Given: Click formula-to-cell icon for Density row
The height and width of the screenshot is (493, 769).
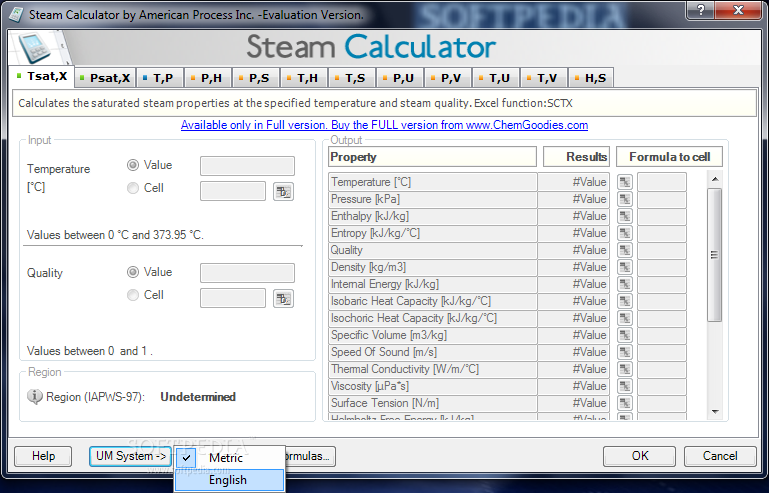Looking at the screenshot, I should [x=625, y=267].
